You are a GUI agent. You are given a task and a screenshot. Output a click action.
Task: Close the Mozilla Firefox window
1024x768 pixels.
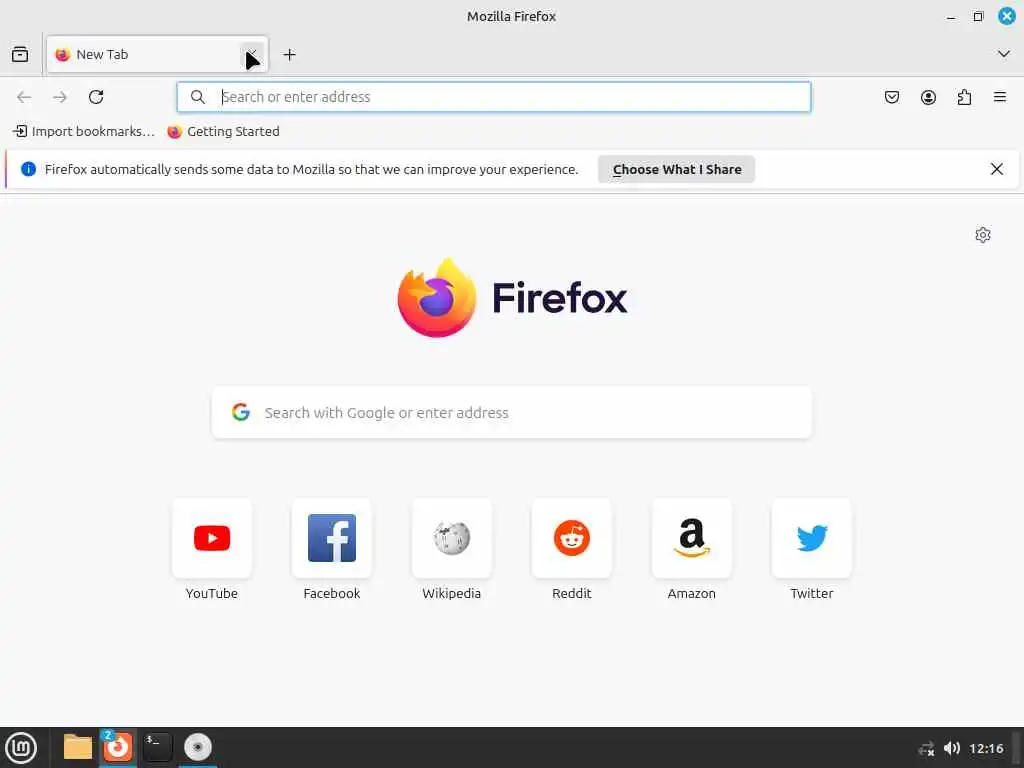pos(1006,16)
